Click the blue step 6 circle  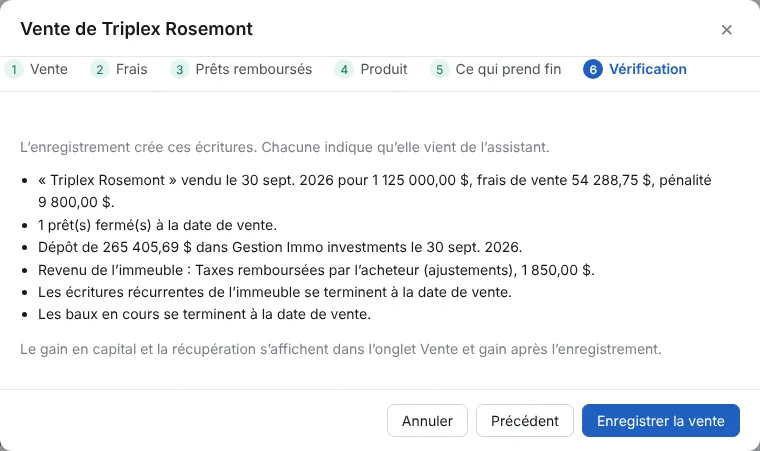point(593,70)
